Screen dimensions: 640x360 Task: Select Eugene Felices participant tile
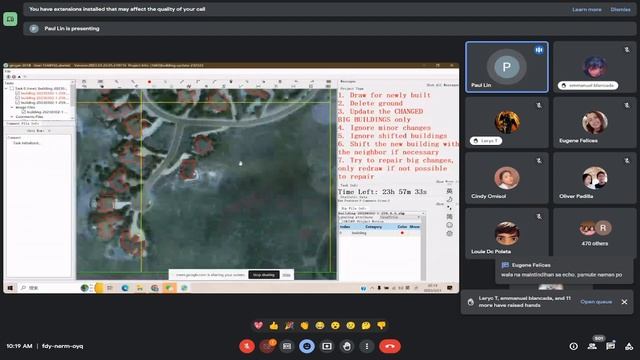595,122
